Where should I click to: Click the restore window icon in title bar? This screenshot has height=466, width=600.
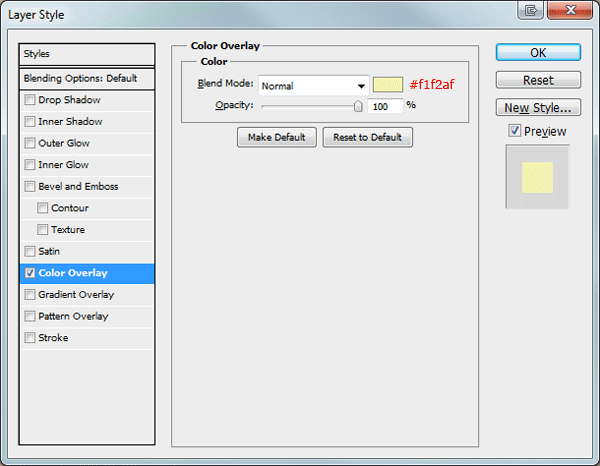[530, 10]
